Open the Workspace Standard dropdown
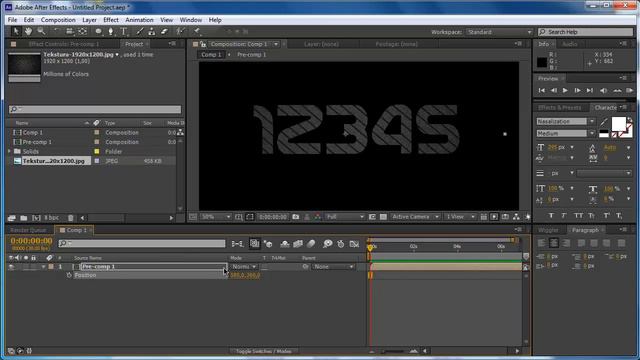640x360 pixels. click(x=499, y=32)
